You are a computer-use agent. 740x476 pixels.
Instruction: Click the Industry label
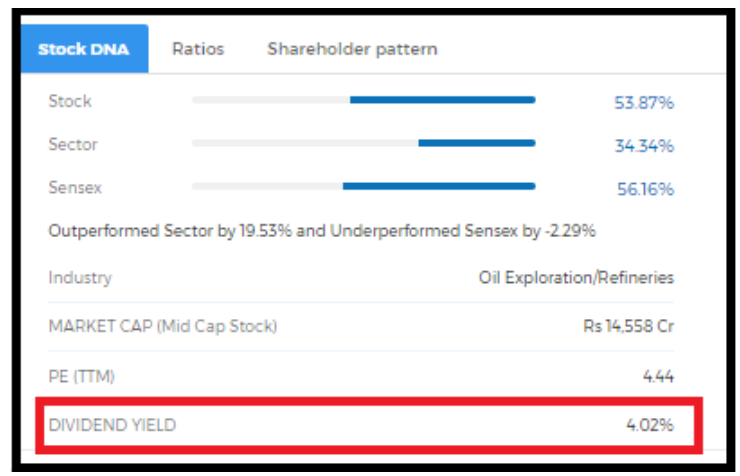[x=80, y=277]
